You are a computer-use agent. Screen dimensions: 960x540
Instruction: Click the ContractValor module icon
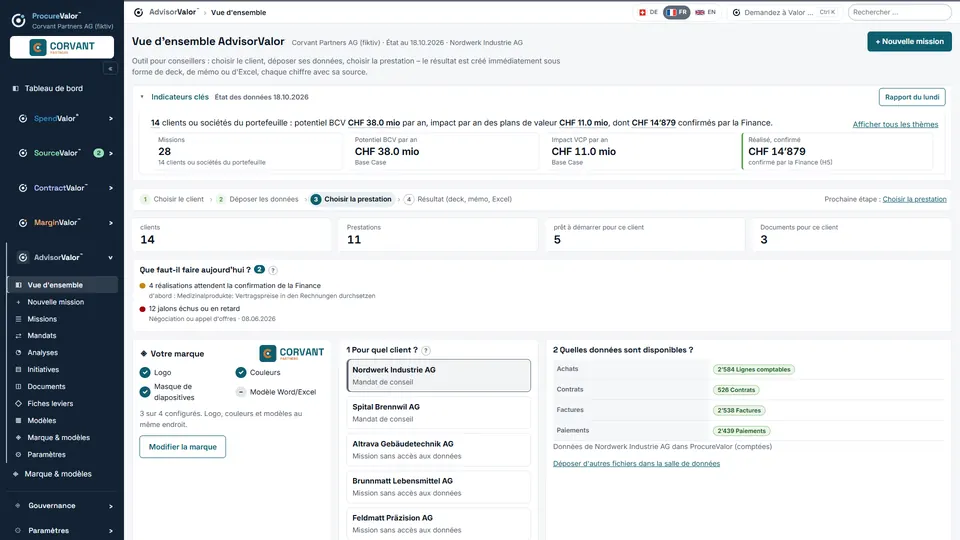pos(23,188)
